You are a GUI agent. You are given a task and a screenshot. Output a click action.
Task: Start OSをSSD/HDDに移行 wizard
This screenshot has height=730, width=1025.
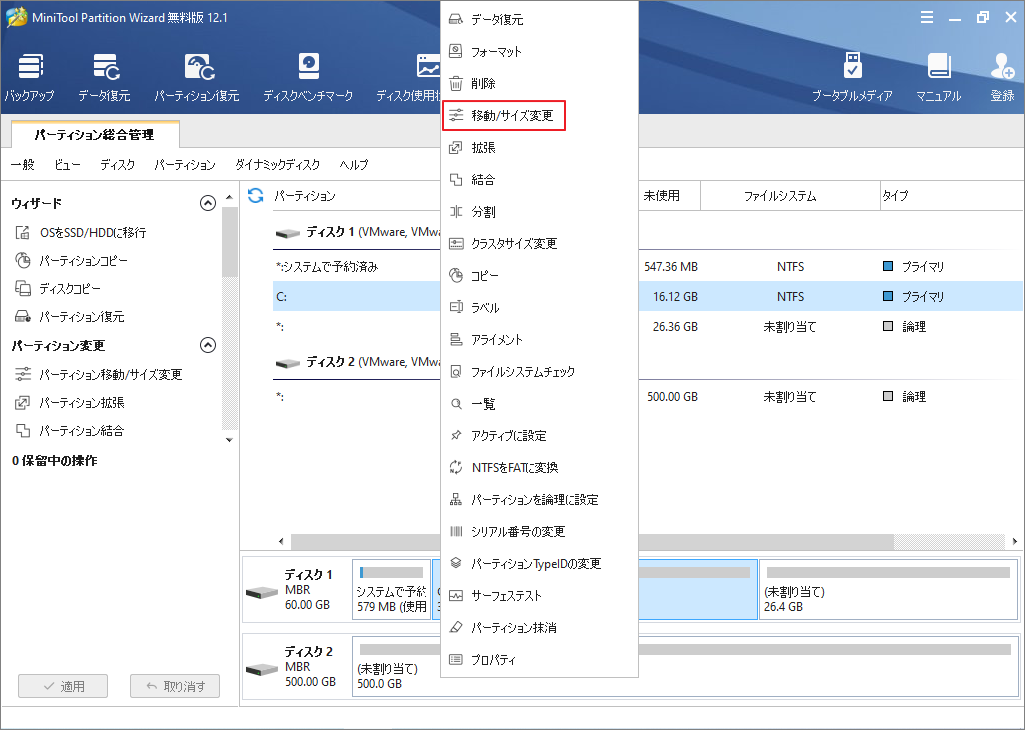tap(80, 232)
